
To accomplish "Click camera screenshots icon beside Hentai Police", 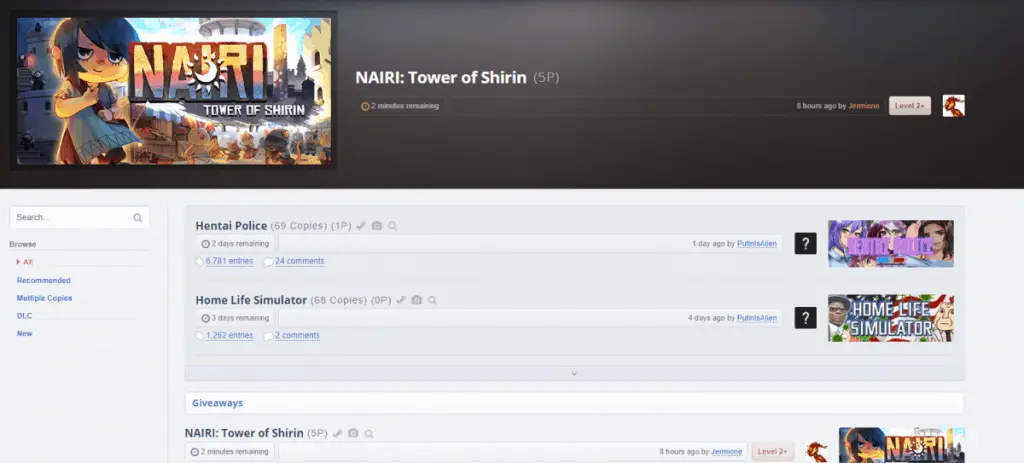I will tap(377, 226).
